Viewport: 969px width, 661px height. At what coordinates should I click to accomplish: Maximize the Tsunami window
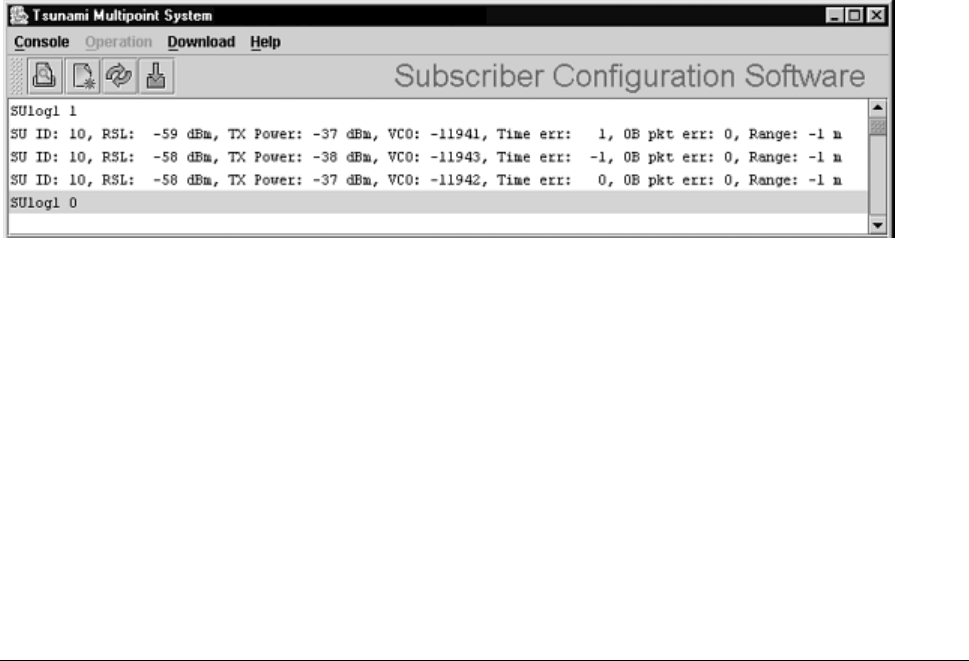click(x=855, y=15)
